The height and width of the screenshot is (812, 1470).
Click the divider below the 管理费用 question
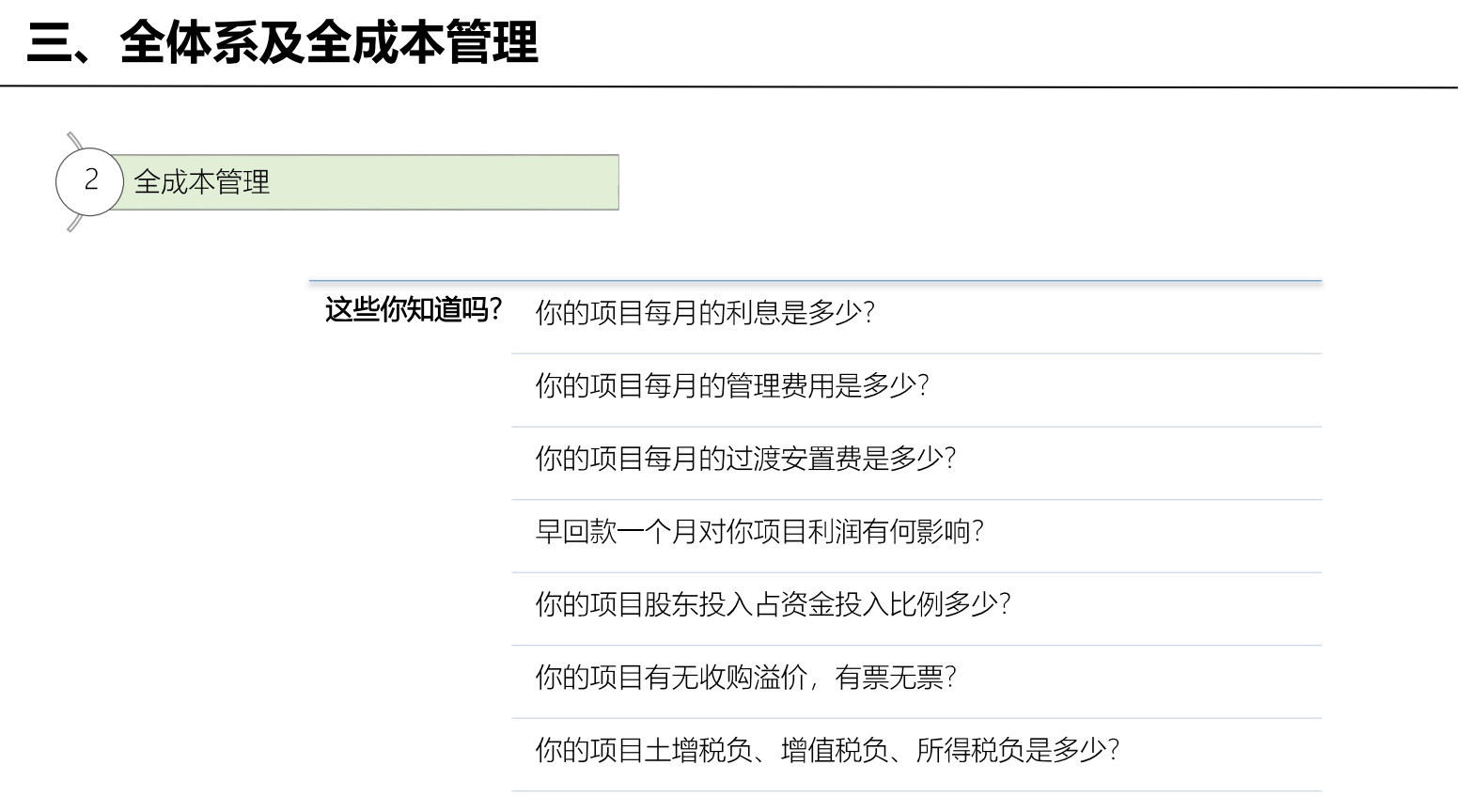(x=916, y=427)
